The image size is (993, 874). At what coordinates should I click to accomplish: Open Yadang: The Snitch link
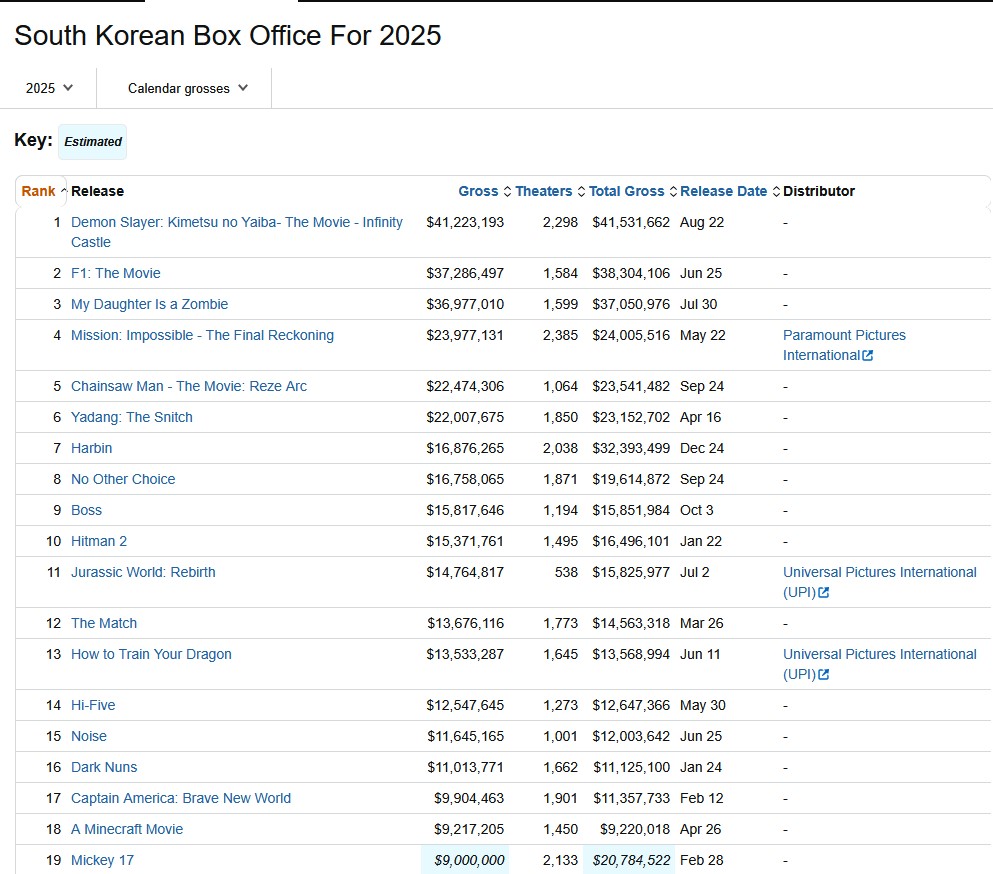point(132,417)
